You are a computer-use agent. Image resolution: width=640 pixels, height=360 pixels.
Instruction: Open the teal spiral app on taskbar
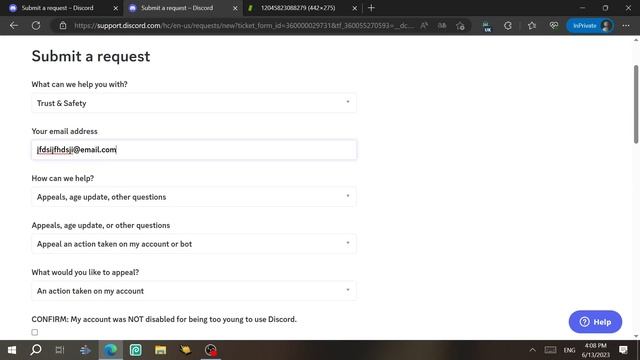coord(136,350)
